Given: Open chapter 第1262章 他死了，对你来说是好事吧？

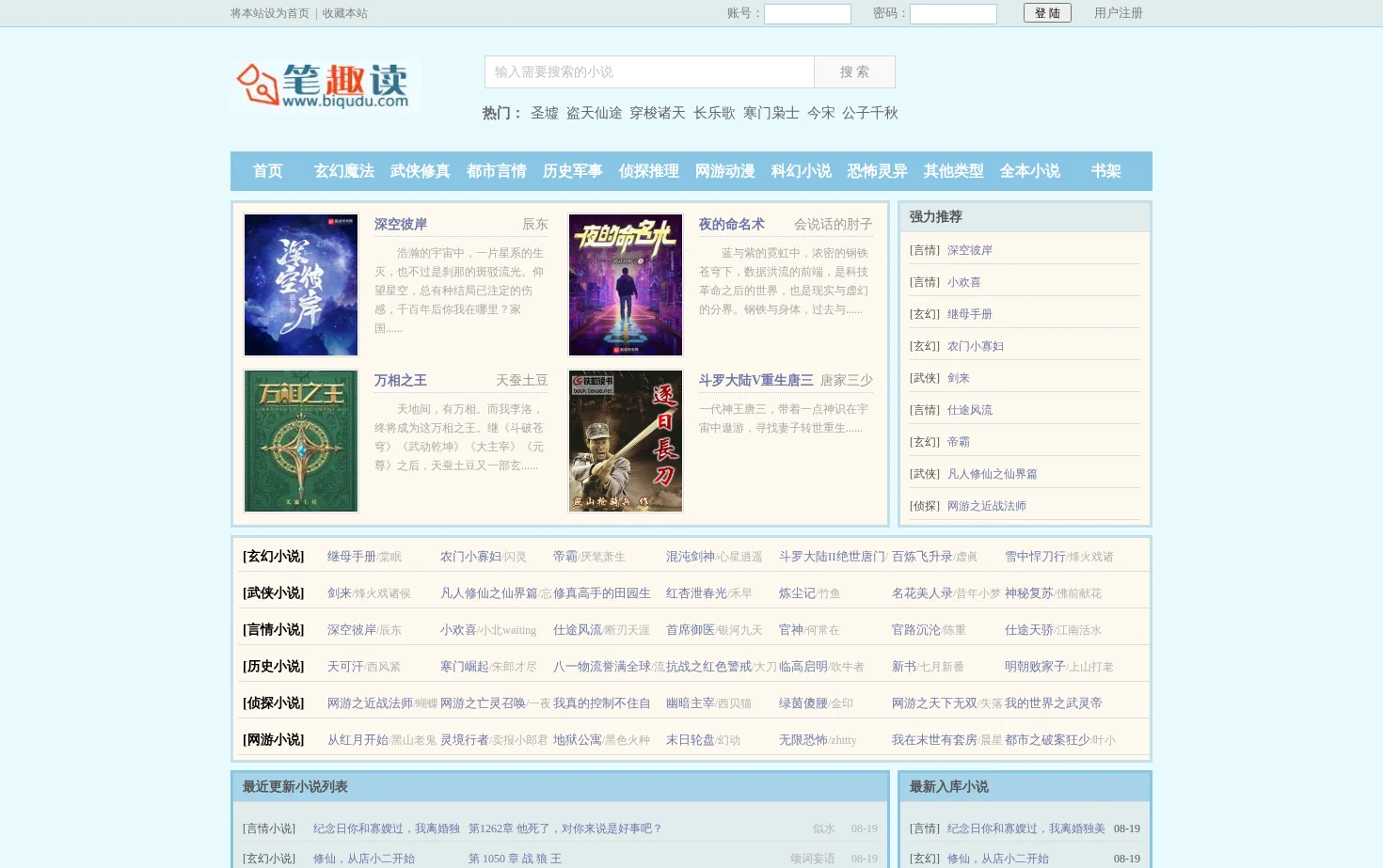Looking at the screenshot, I should tap(565, 829).
